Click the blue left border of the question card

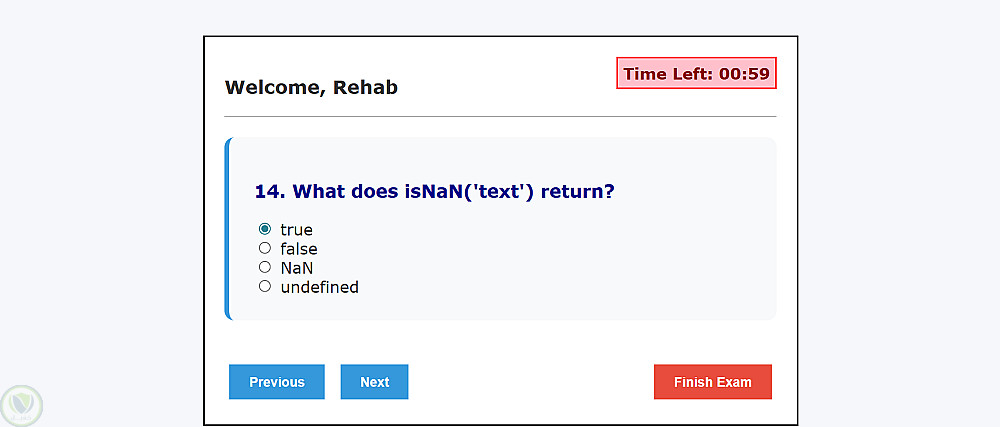point(227,229)
